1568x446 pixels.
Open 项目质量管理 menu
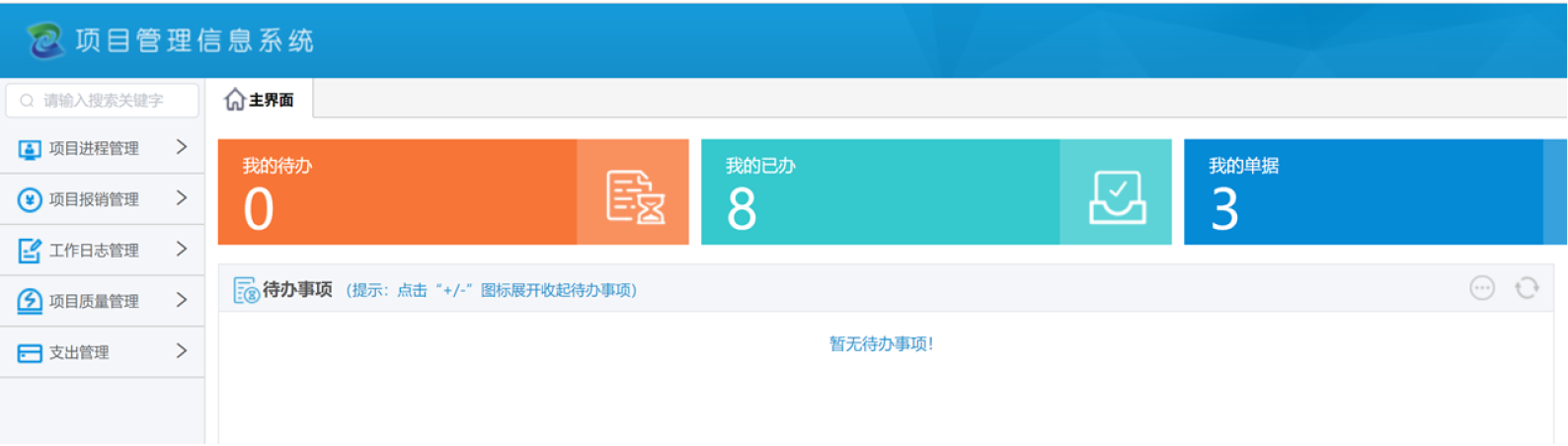[x=103, y=302]
